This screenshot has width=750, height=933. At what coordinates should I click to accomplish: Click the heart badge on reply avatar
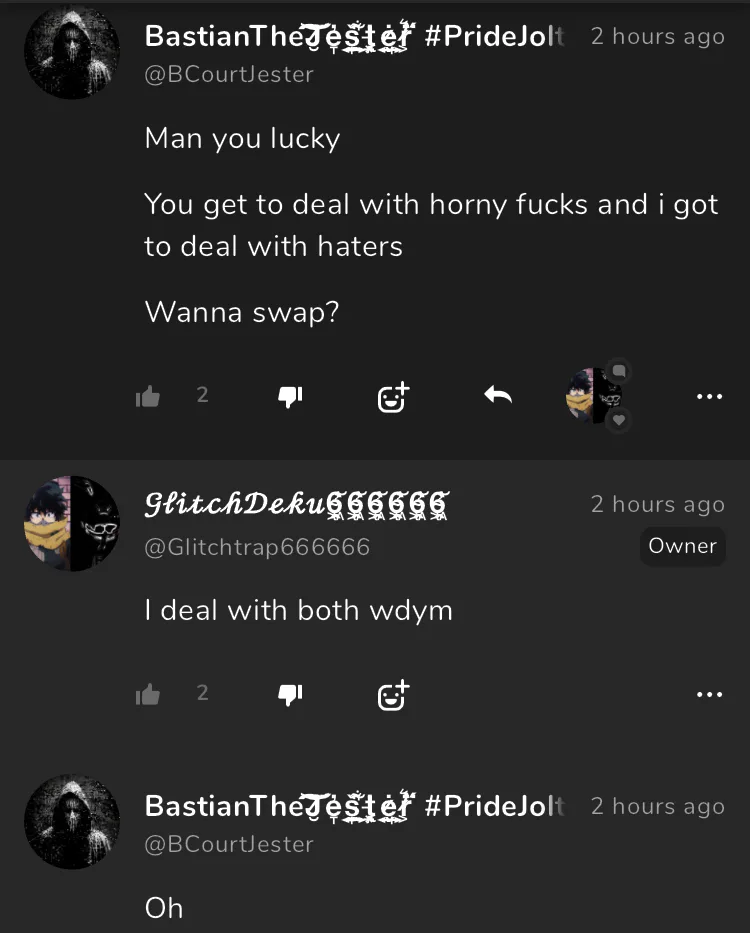pyautogui.click(x=619, y=421)
